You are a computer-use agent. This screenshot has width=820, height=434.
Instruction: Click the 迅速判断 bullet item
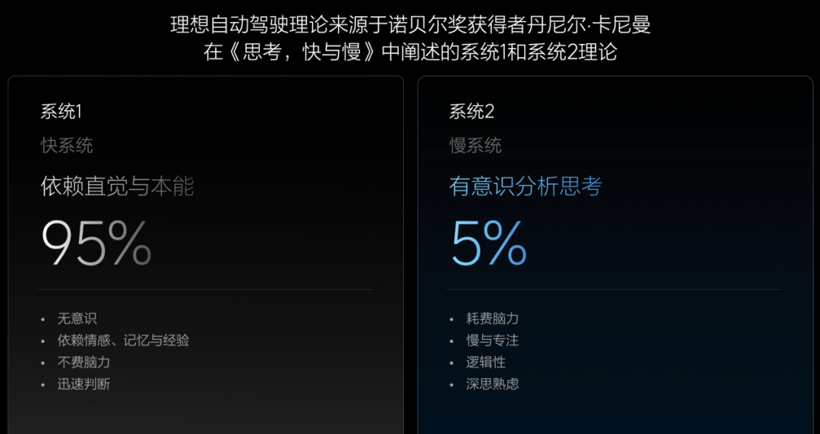(84, 384)
